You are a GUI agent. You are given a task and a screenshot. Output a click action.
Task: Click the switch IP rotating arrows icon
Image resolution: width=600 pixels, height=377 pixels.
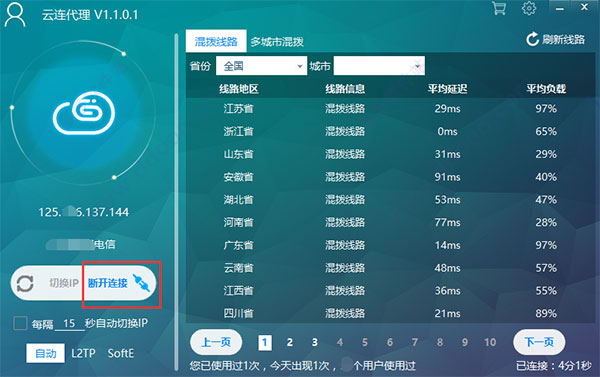pyautogui.click(x=25, y=284)
